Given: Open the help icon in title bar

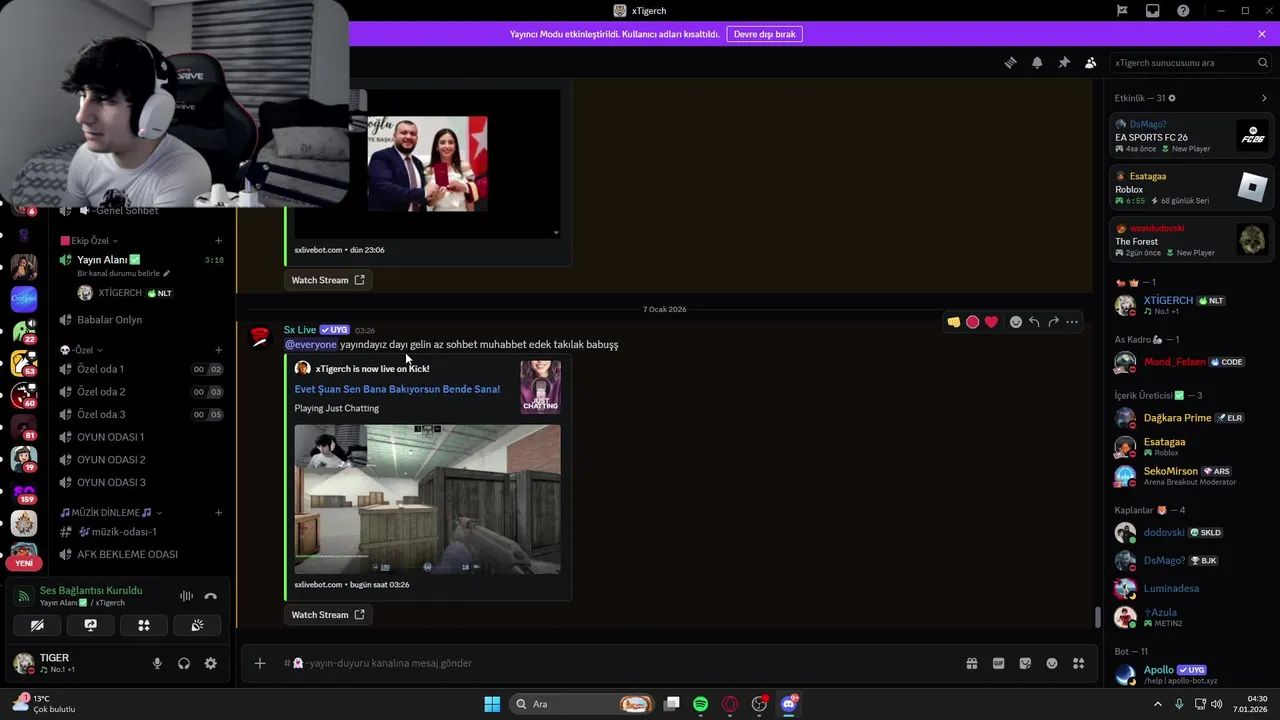Looking at the screenshot, I should coord(1184,11).
